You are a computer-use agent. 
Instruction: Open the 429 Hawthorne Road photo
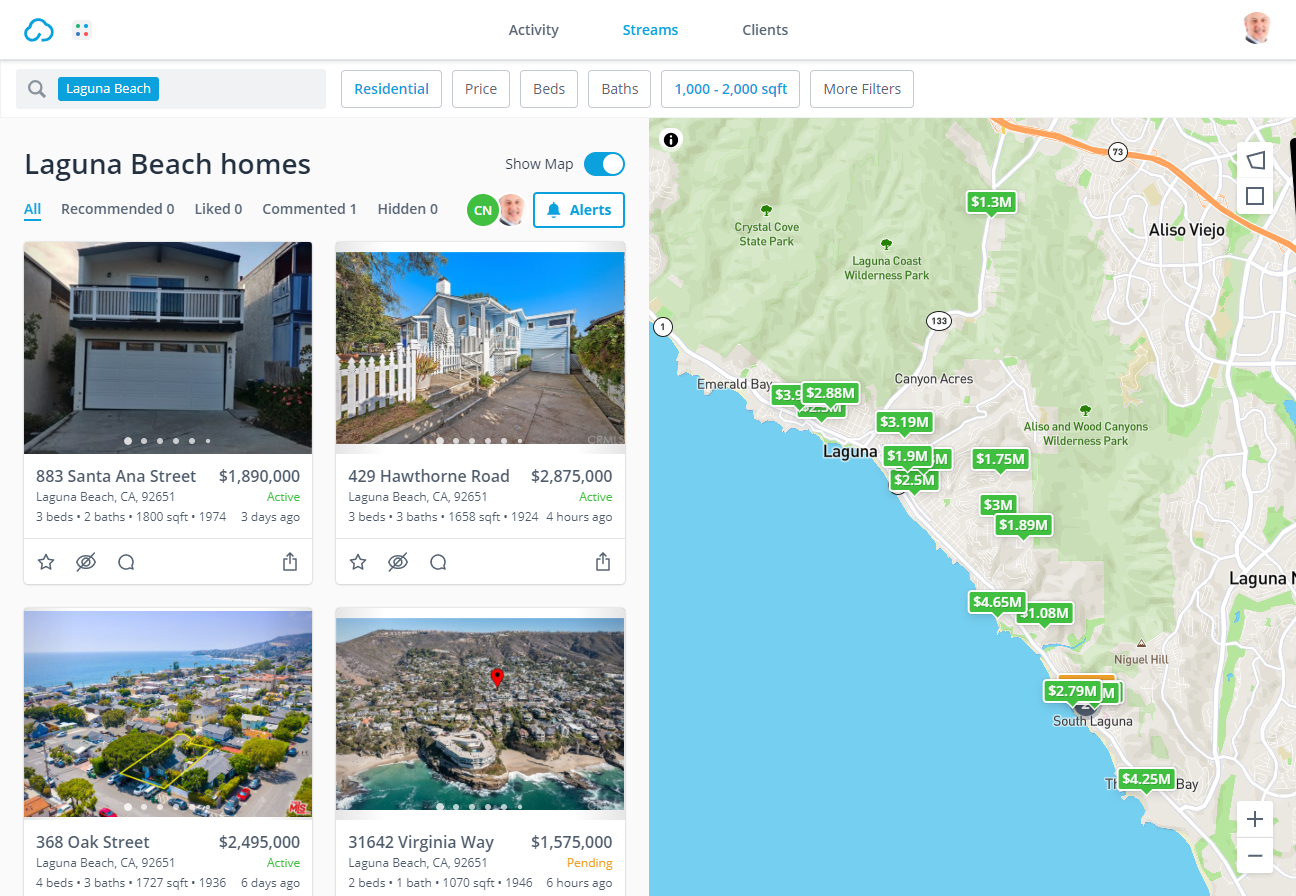click(x=480, y=347)
